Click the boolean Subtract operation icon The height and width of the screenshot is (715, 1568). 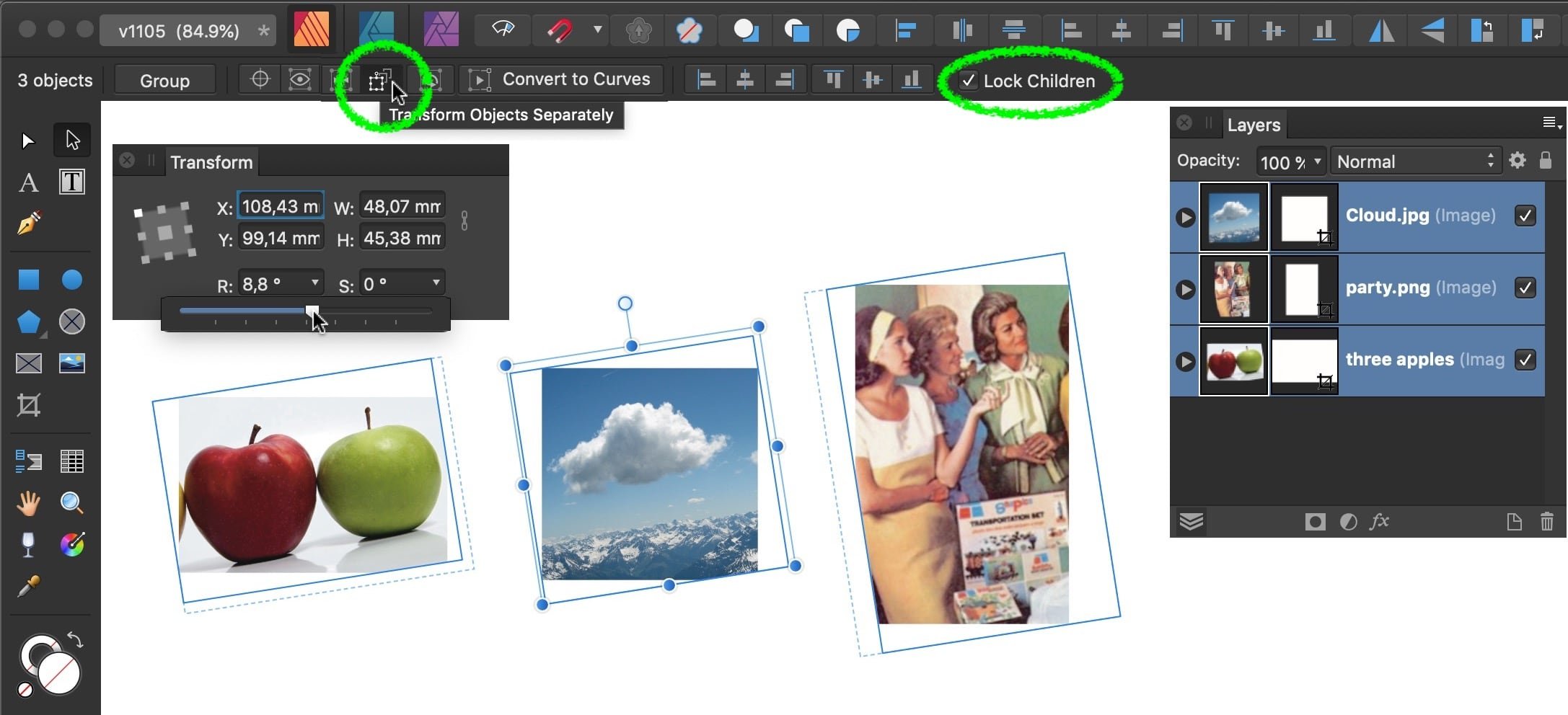[797, 30]
